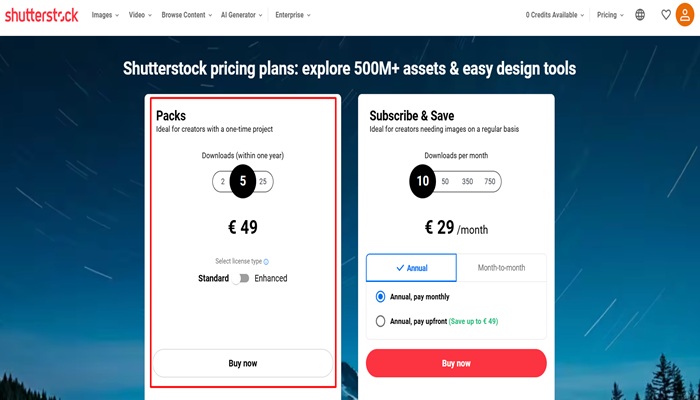Expand the Images dropdown menu
This screenshot has height=400, width=700.
[x=105, y=15]
